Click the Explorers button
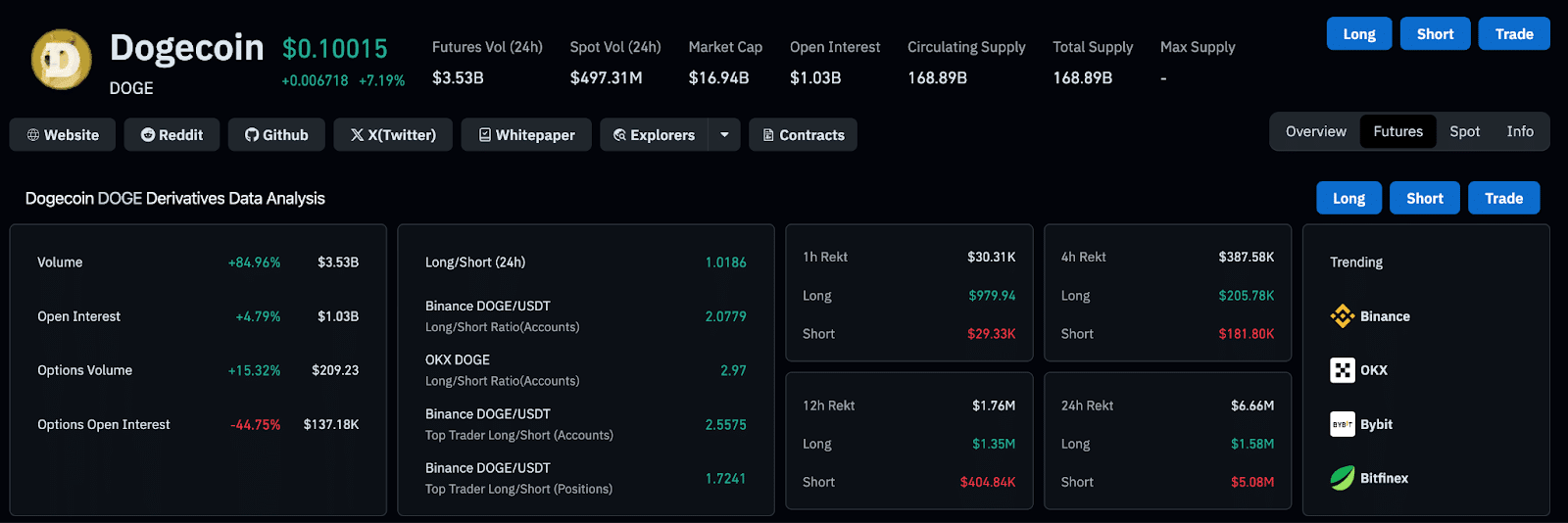The height and width of the screenshot is (523, 1568). (654, 135)
